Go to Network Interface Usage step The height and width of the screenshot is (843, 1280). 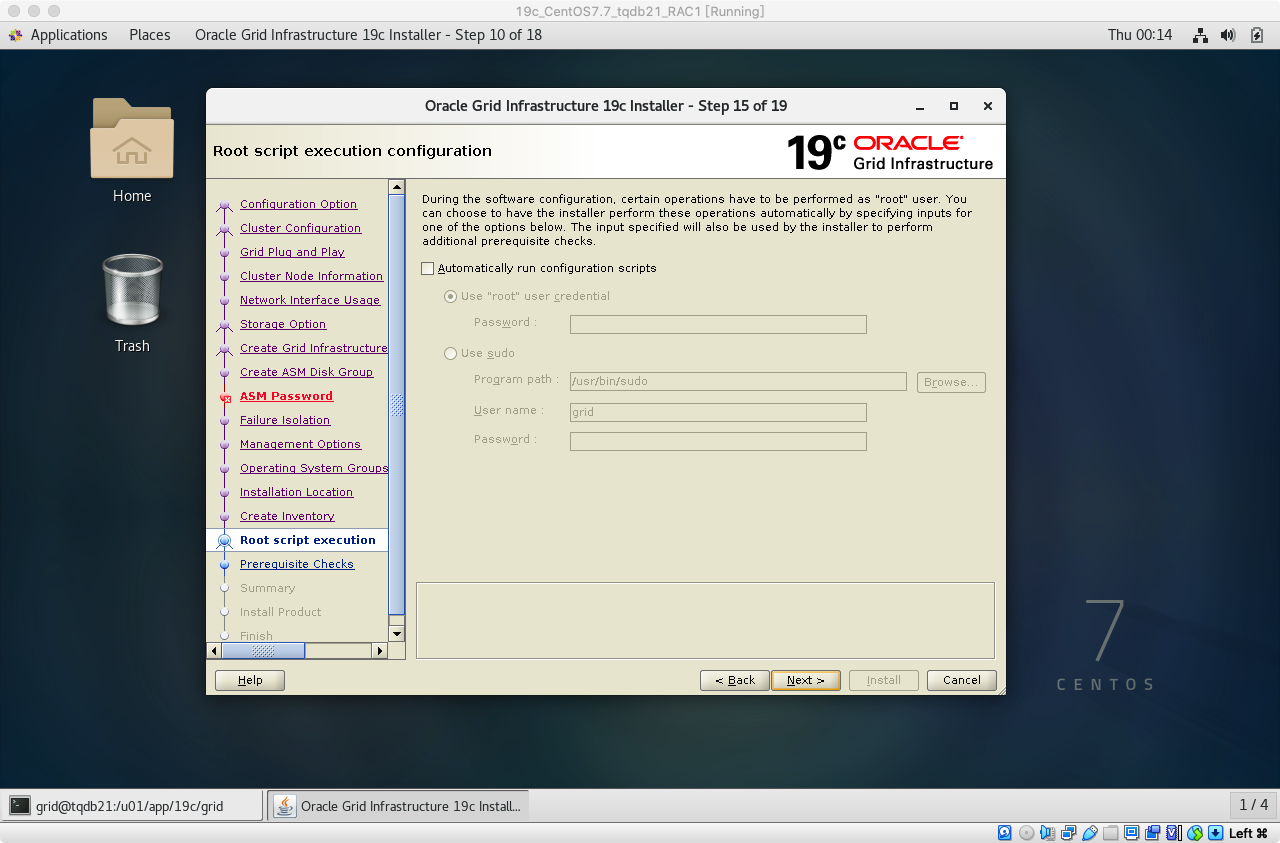(x=310, y=300)
